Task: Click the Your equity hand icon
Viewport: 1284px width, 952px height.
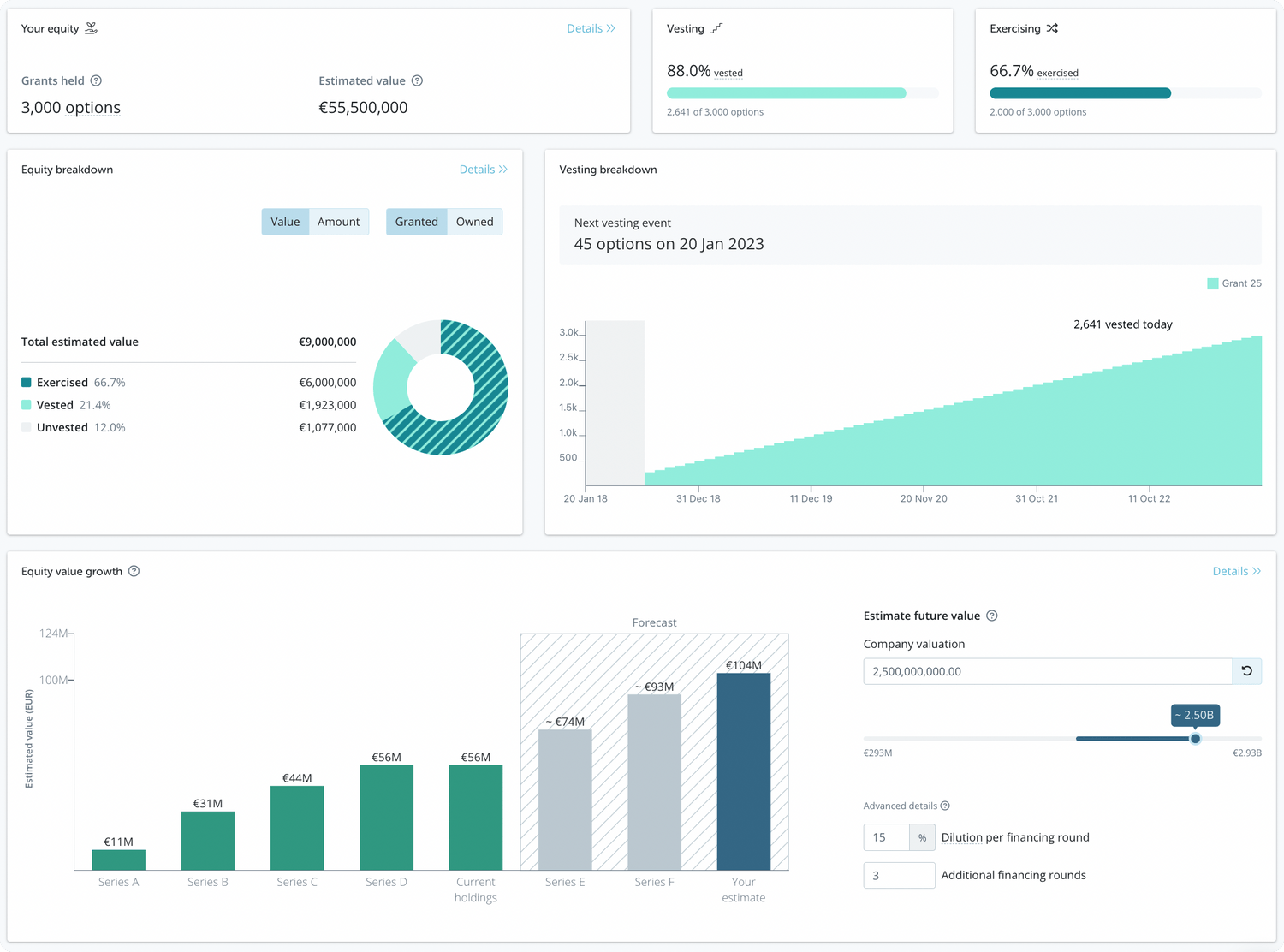Action: (x=92, y=28)
